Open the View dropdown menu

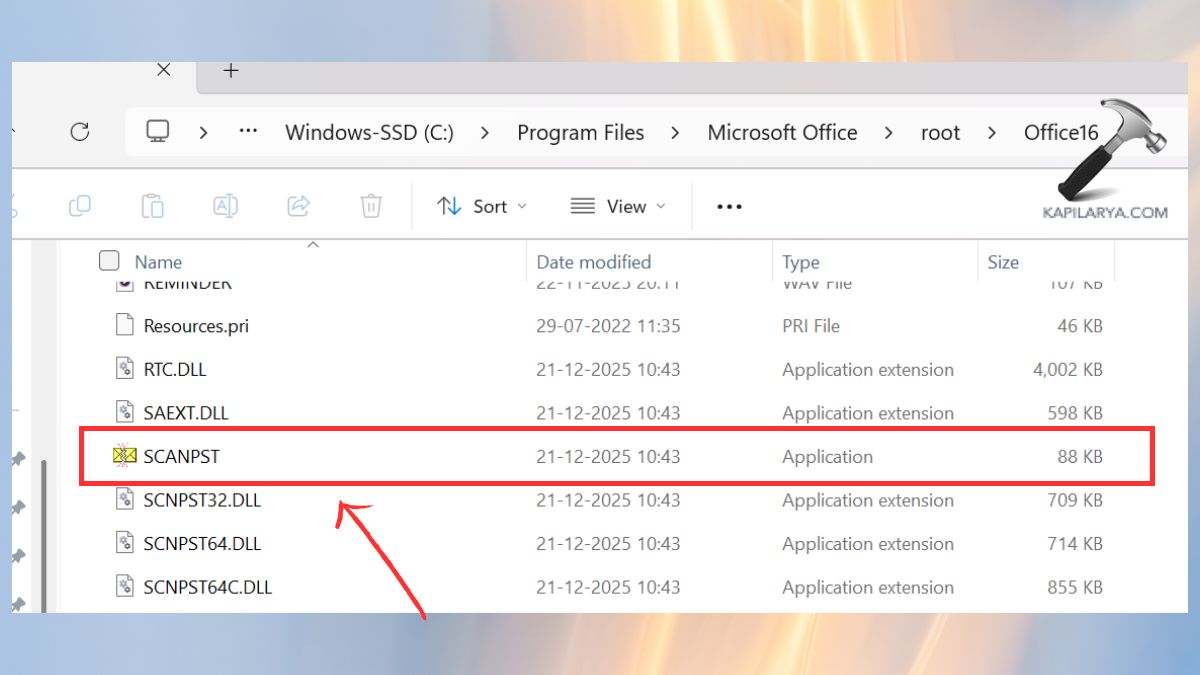coord(617,206)
